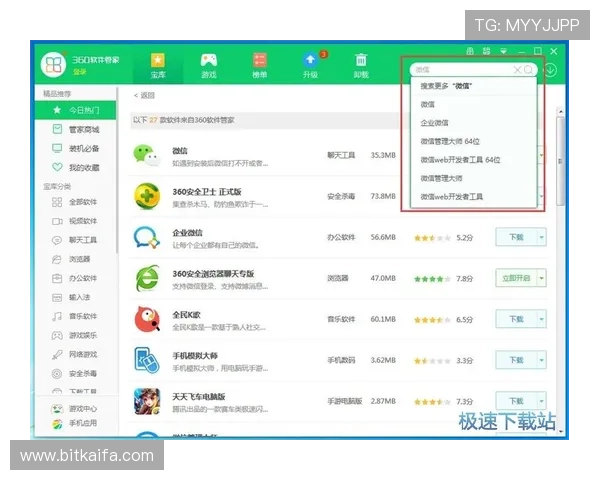Open the 聊天工具 category

click(x=75, y=240)
